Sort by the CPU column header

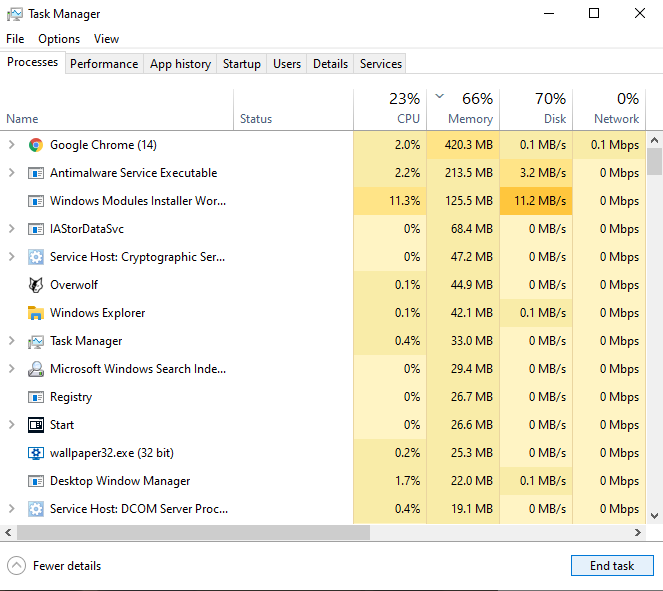390,109
